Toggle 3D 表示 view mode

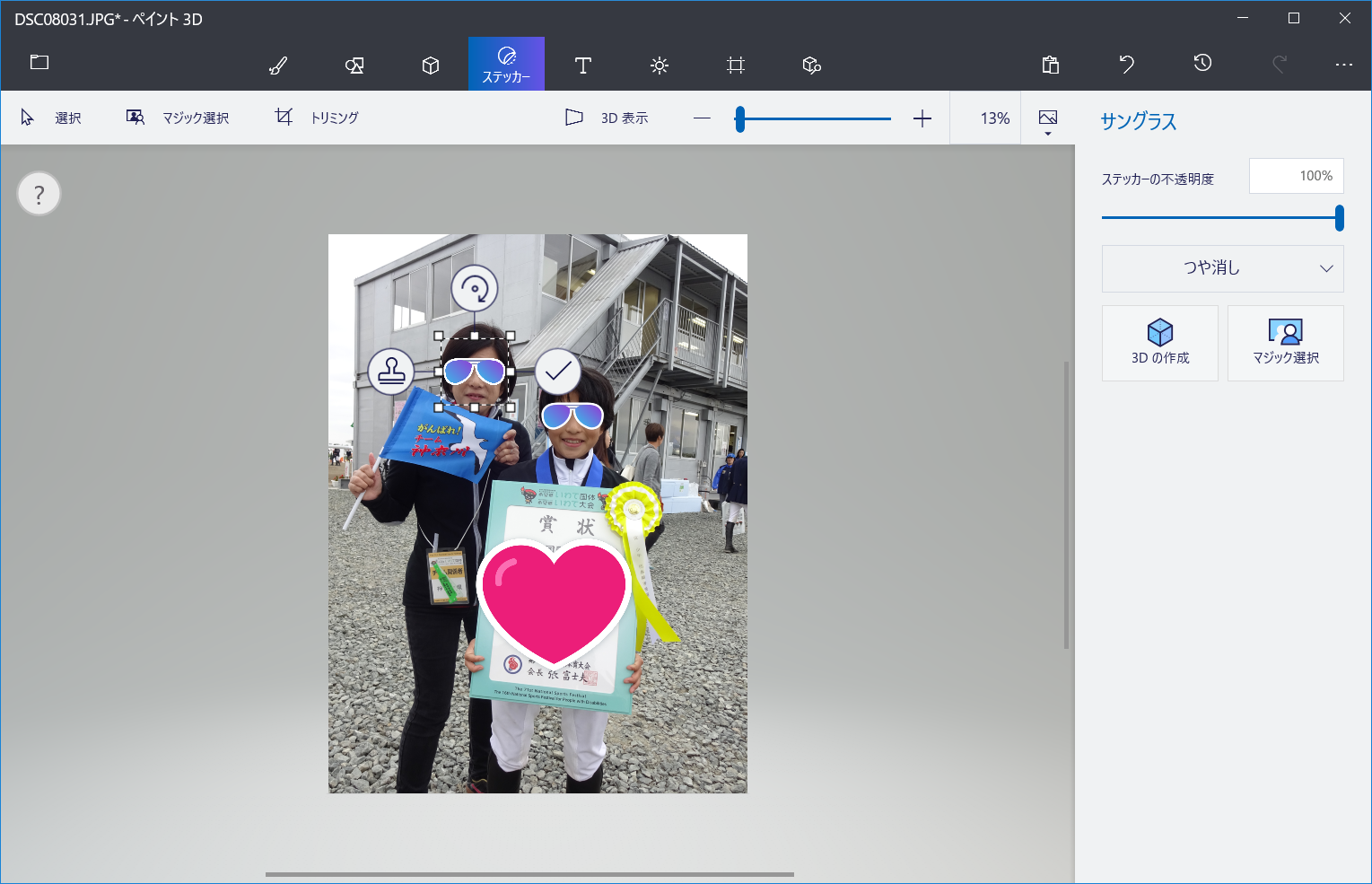607,118
